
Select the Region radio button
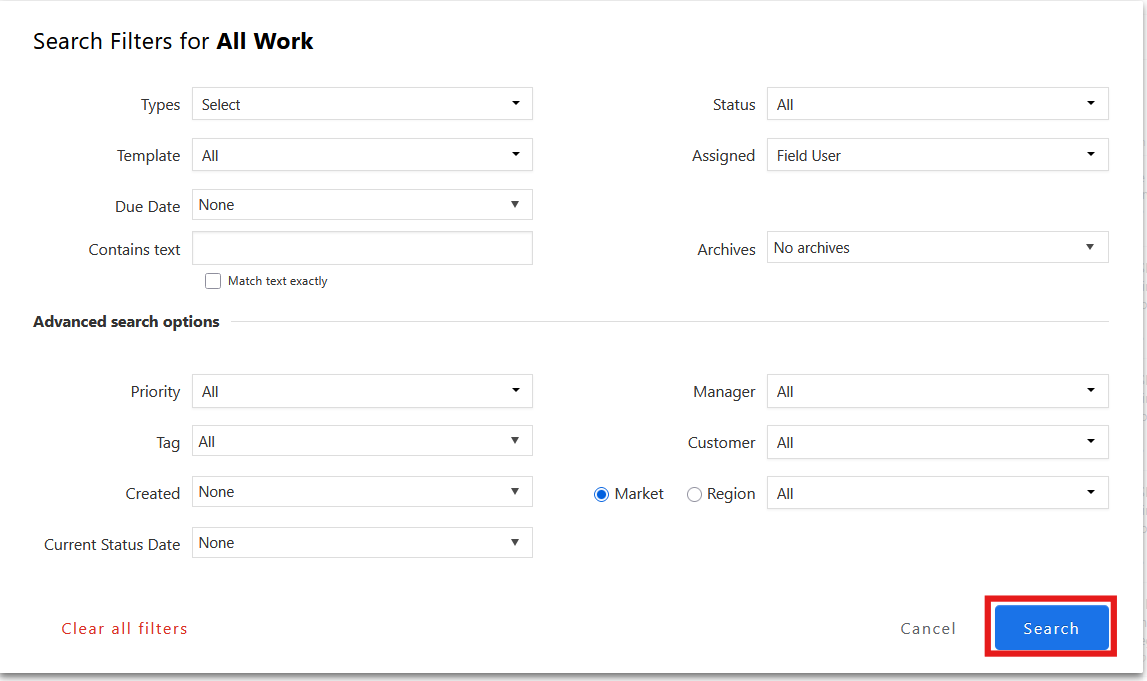(x=694, y=494)
